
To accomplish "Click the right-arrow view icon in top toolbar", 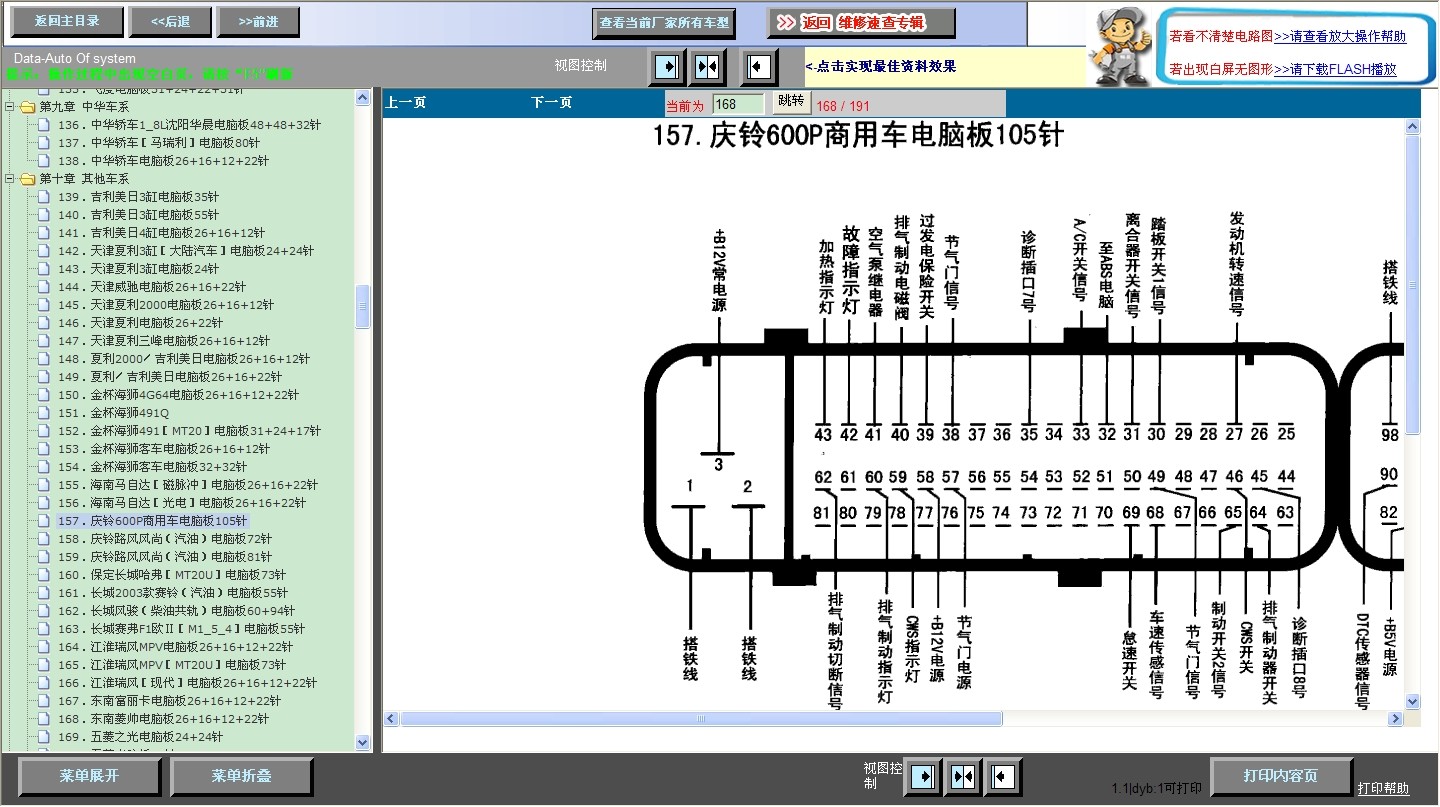I will point(666,66).
